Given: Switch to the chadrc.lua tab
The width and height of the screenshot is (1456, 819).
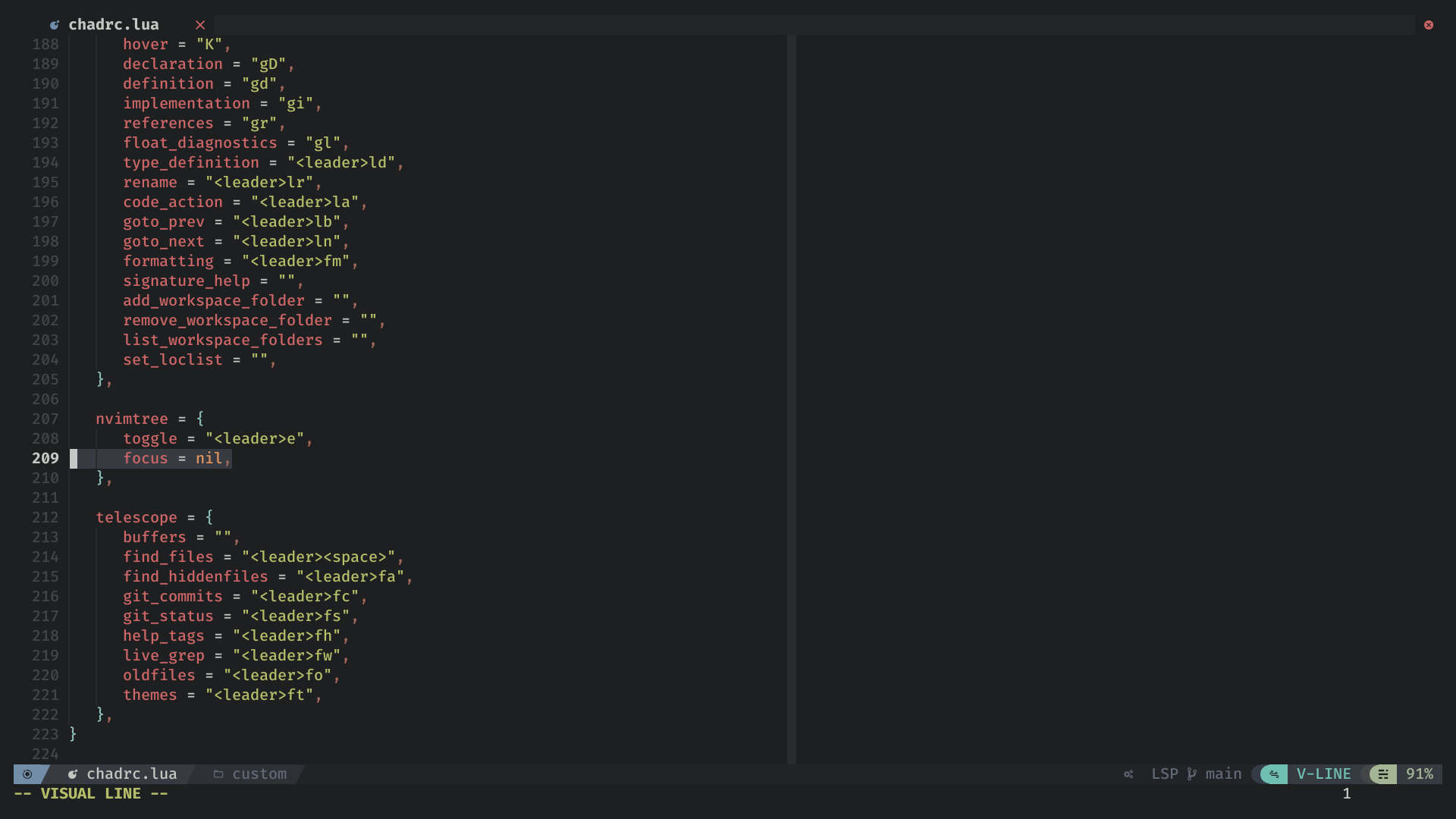Looking at the screenshot, I should (113, 24).
